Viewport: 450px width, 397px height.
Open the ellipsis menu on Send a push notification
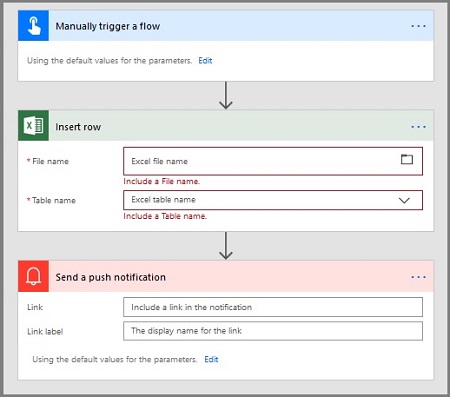pyautogui.click(x=418, y=277)
